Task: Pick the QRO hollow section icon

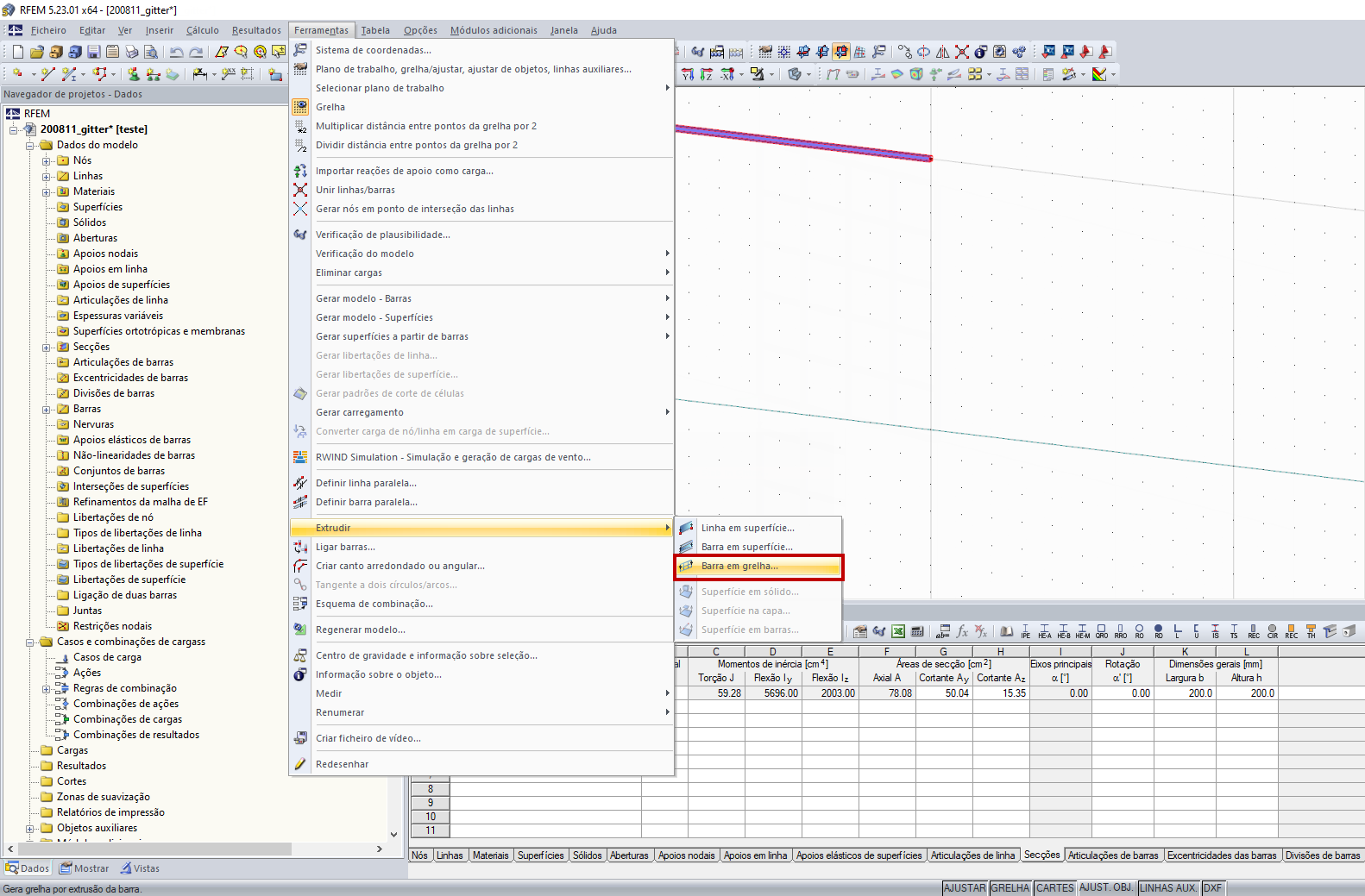Action: (1102, 631)
